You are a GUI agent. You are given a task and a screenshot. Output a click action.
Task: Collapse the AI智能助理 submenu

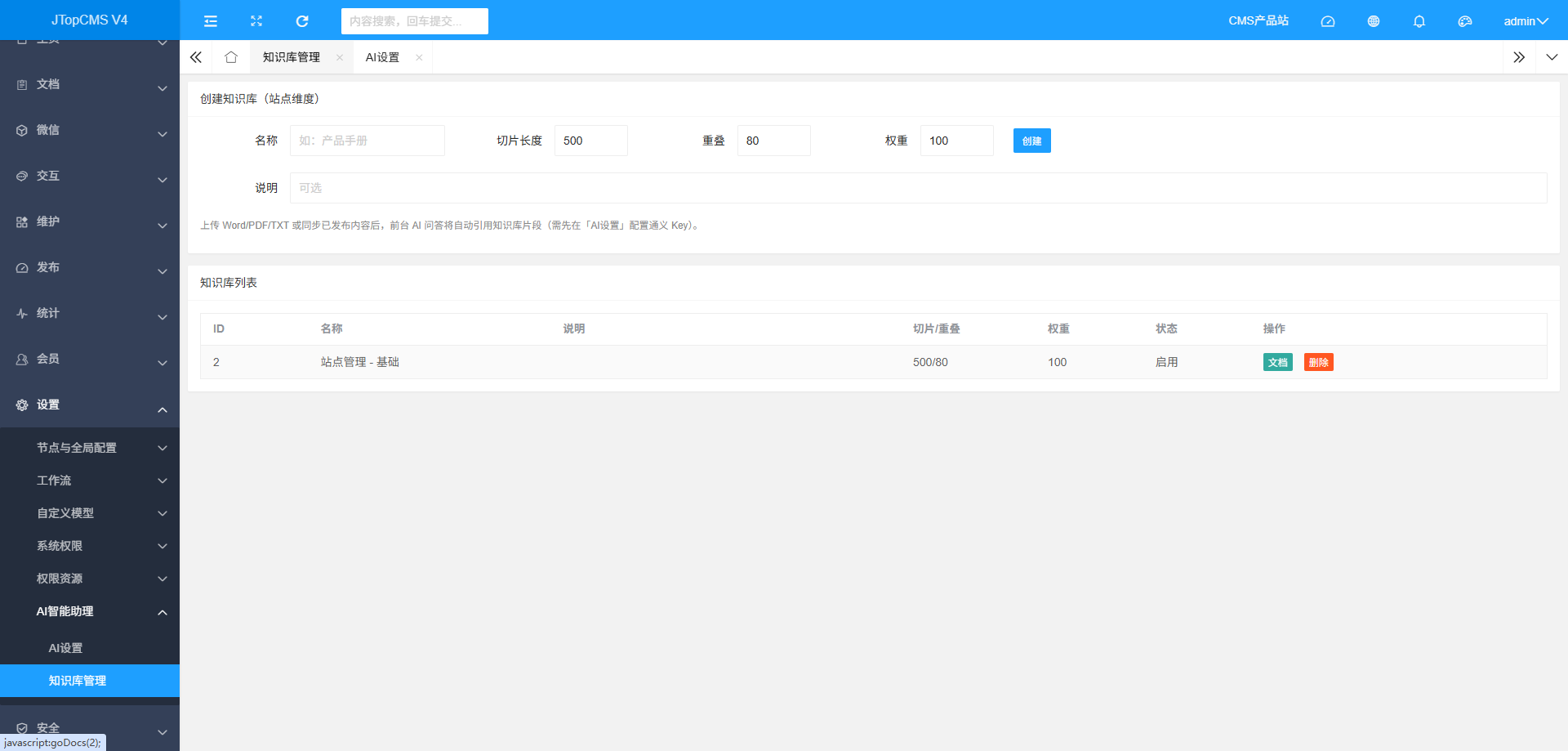(90, 611)
